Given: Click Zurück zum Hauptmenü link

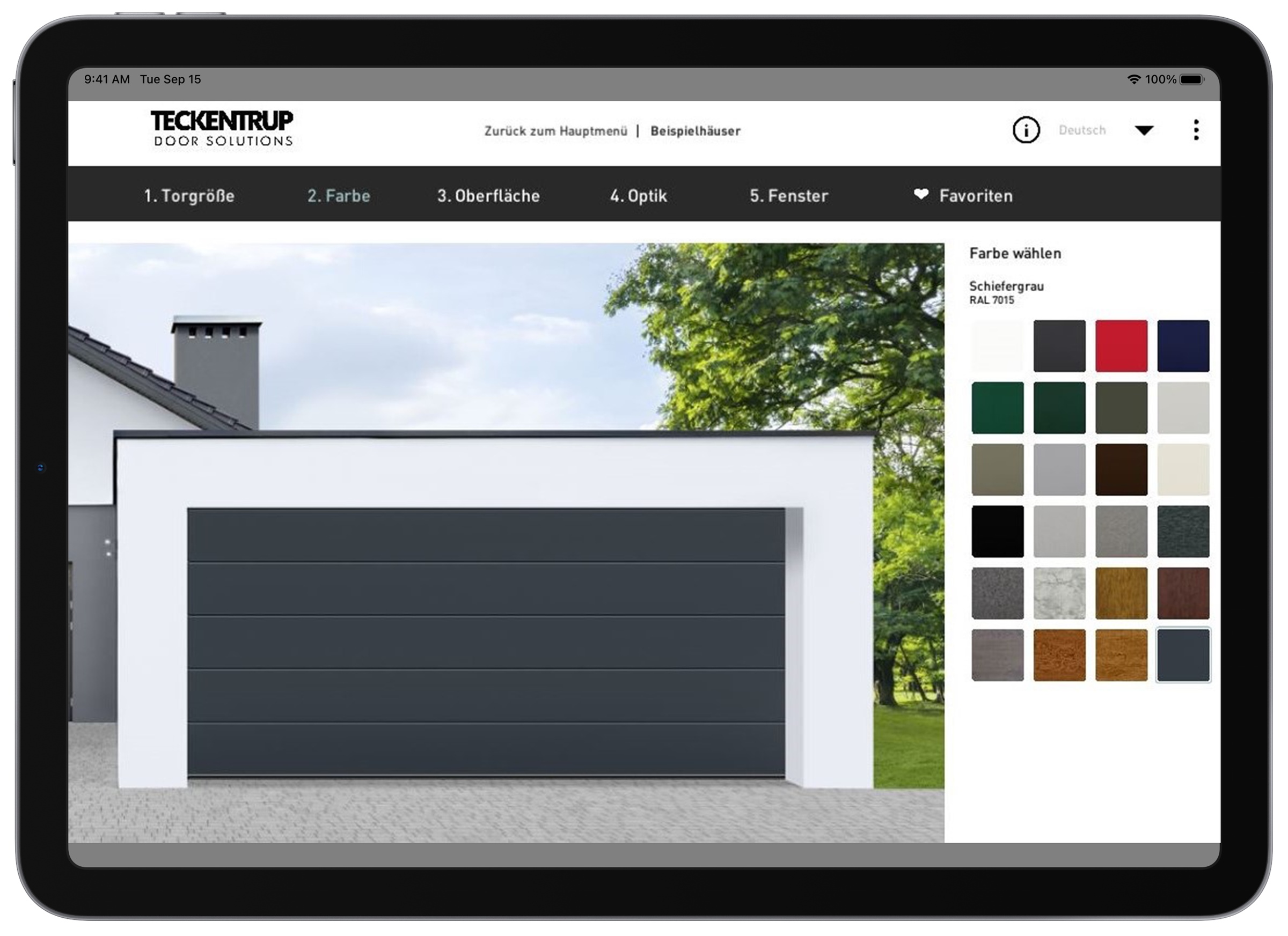Looking at the screenshot, I should [555, 131].
